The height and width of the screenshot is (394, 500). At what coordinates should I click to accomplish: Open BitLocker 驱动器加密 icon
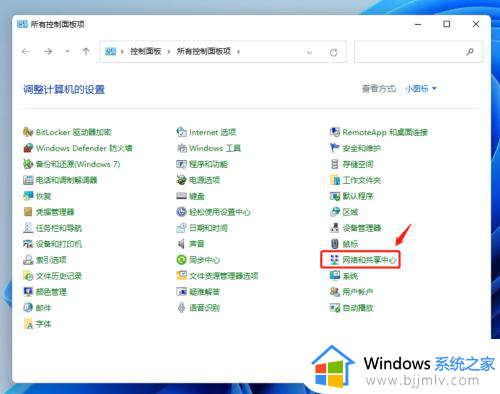pyautogui.click(x=28, y=132)
